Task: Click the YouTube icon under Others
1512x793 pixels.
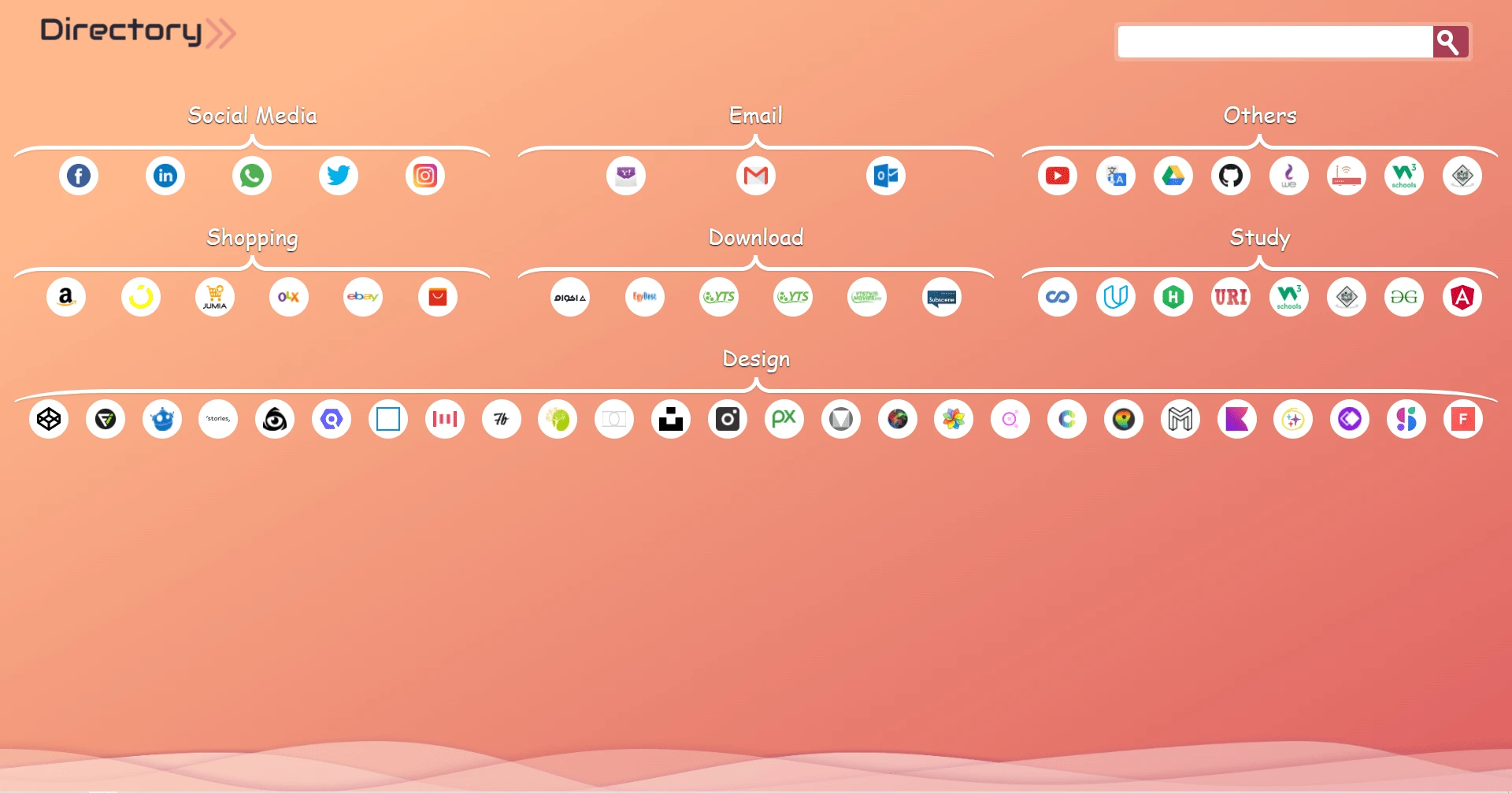Action: pos(1058,176)
